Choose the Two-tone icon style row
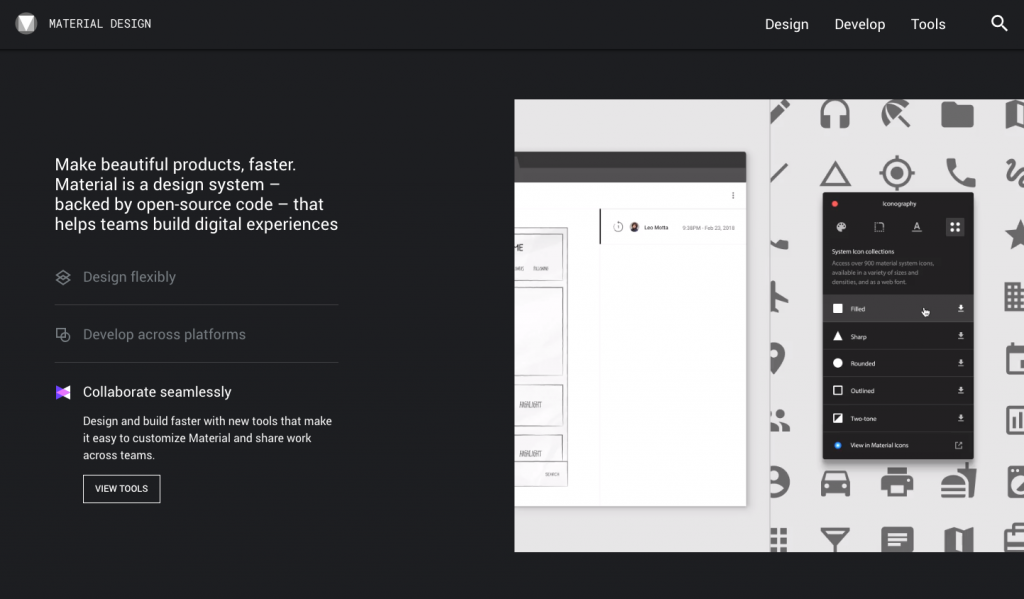This screenshot has height=599, width=1024. (x=898, y=418)
